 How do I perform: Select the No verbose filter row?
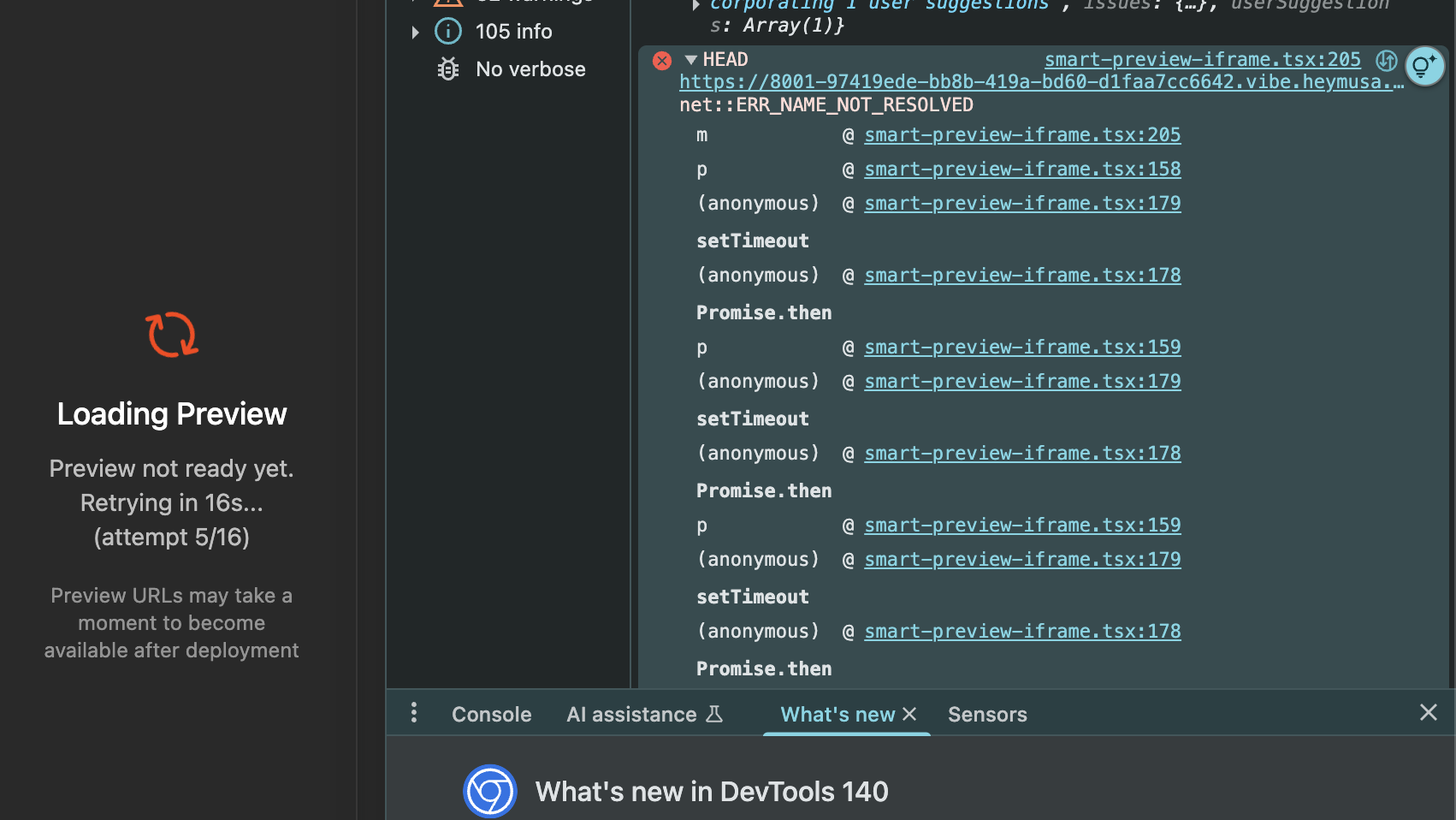[530, 69]
